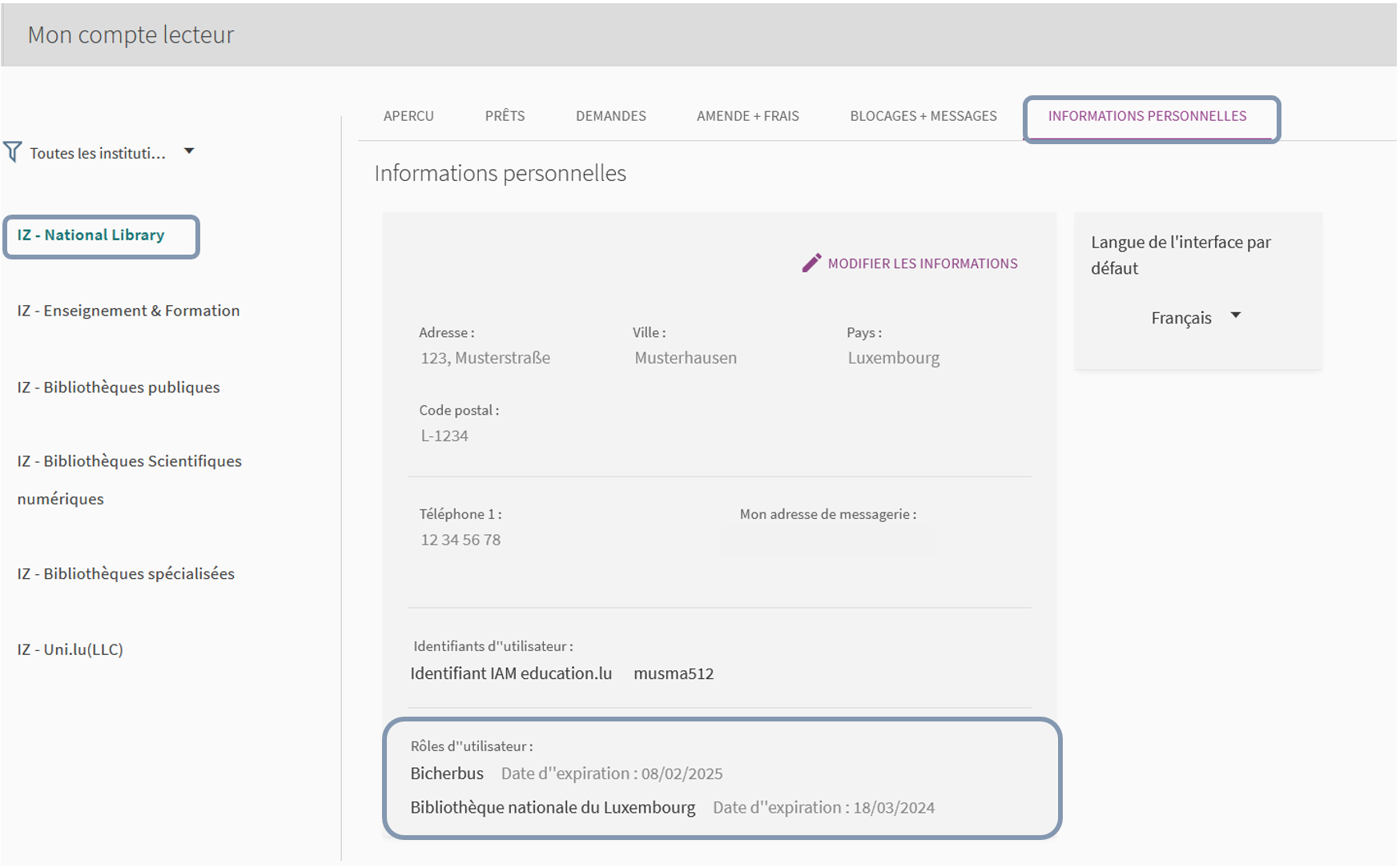This screenshot has height=868, width=1400.
Task: Expand the 'Toutes les institutions' dropdown
Action: [x=189, y=151]
